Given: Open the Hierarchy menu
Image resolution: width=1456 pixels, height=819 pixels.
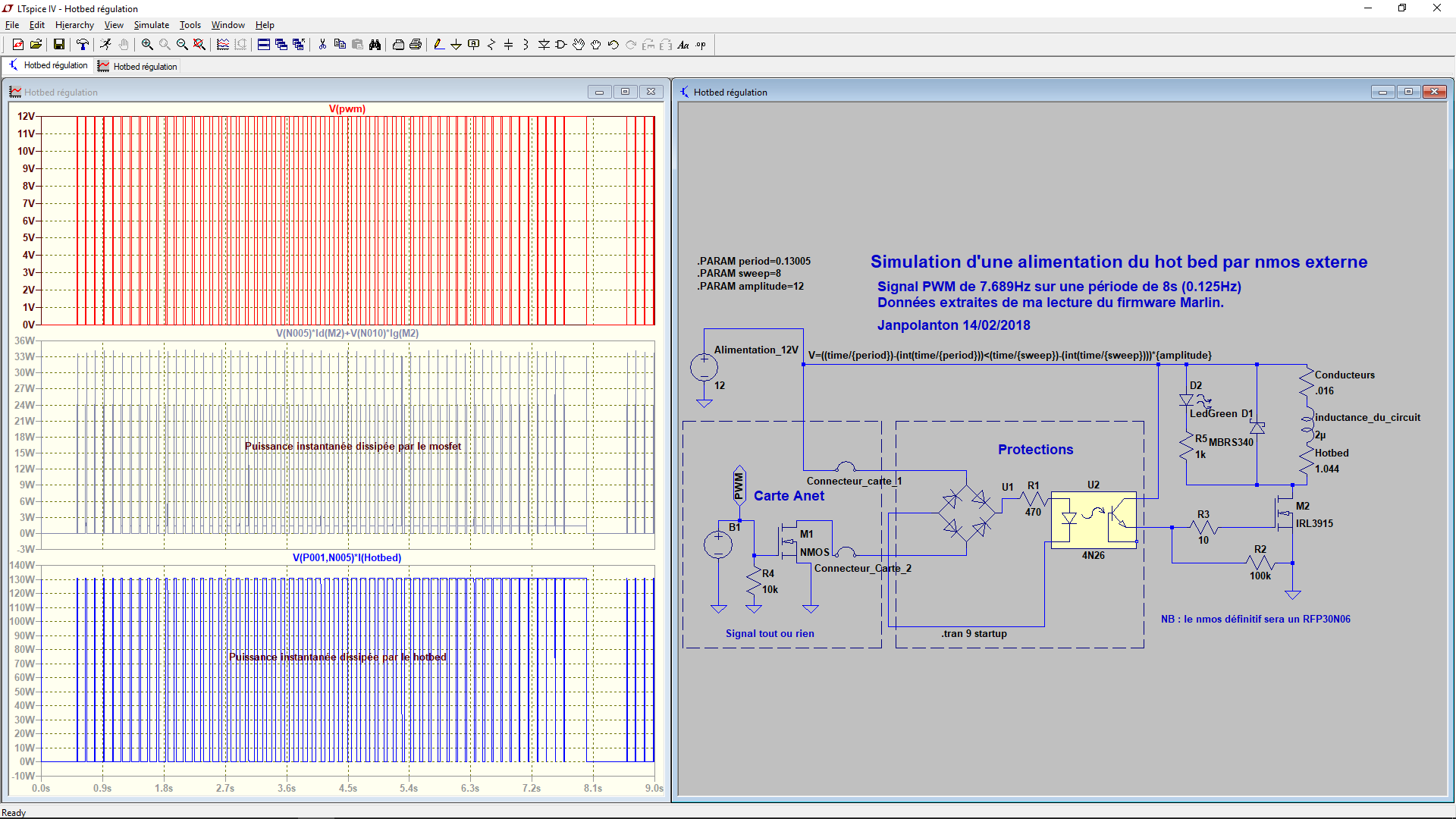Looking at the screenshot, I should pos(74,25).
